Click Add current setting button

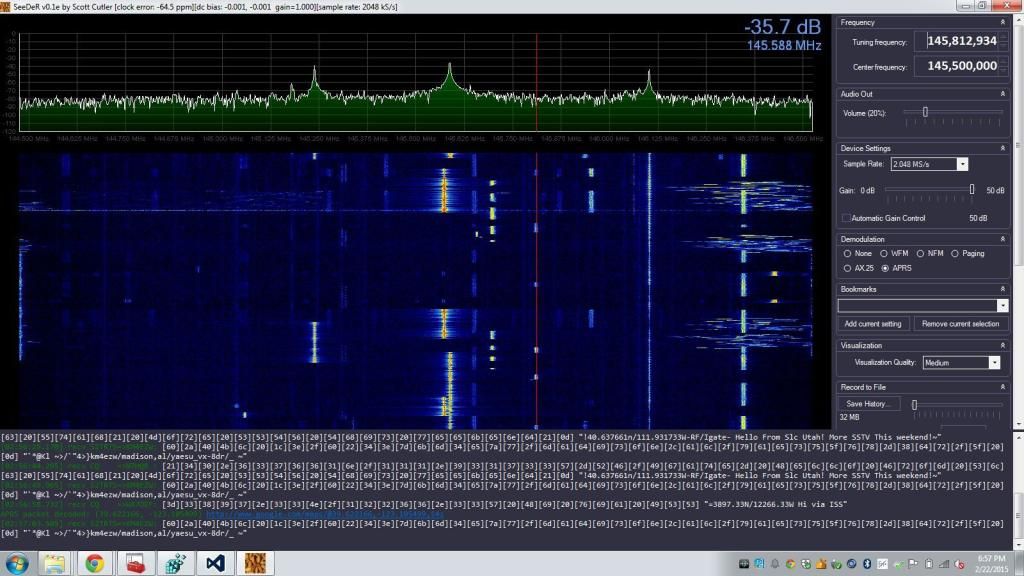pos(872,324)
